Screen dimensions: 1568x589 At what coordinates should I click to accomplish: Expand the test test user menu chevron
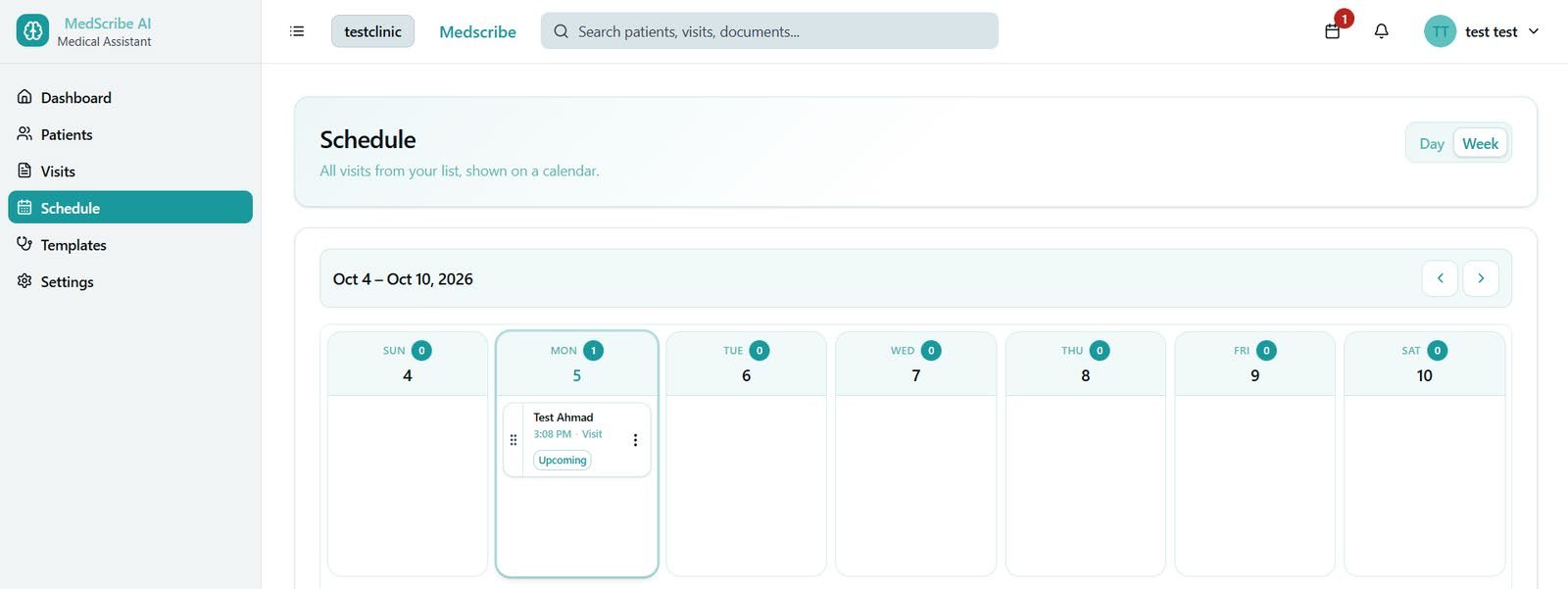[1534, 31]
